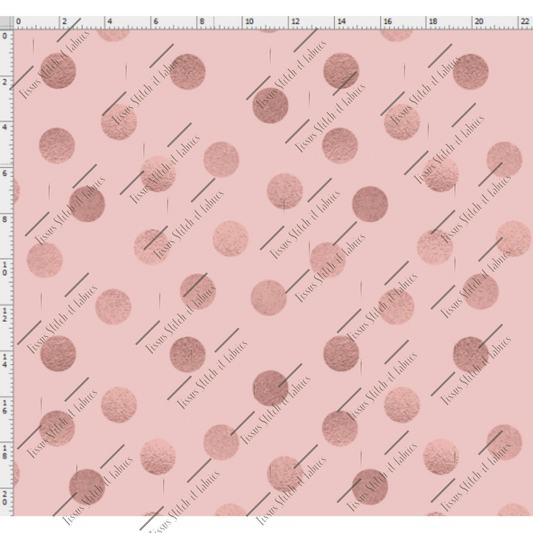Click the 12 mark on the horizontal ruler
The image size is (533, 533).
[295, 21]
